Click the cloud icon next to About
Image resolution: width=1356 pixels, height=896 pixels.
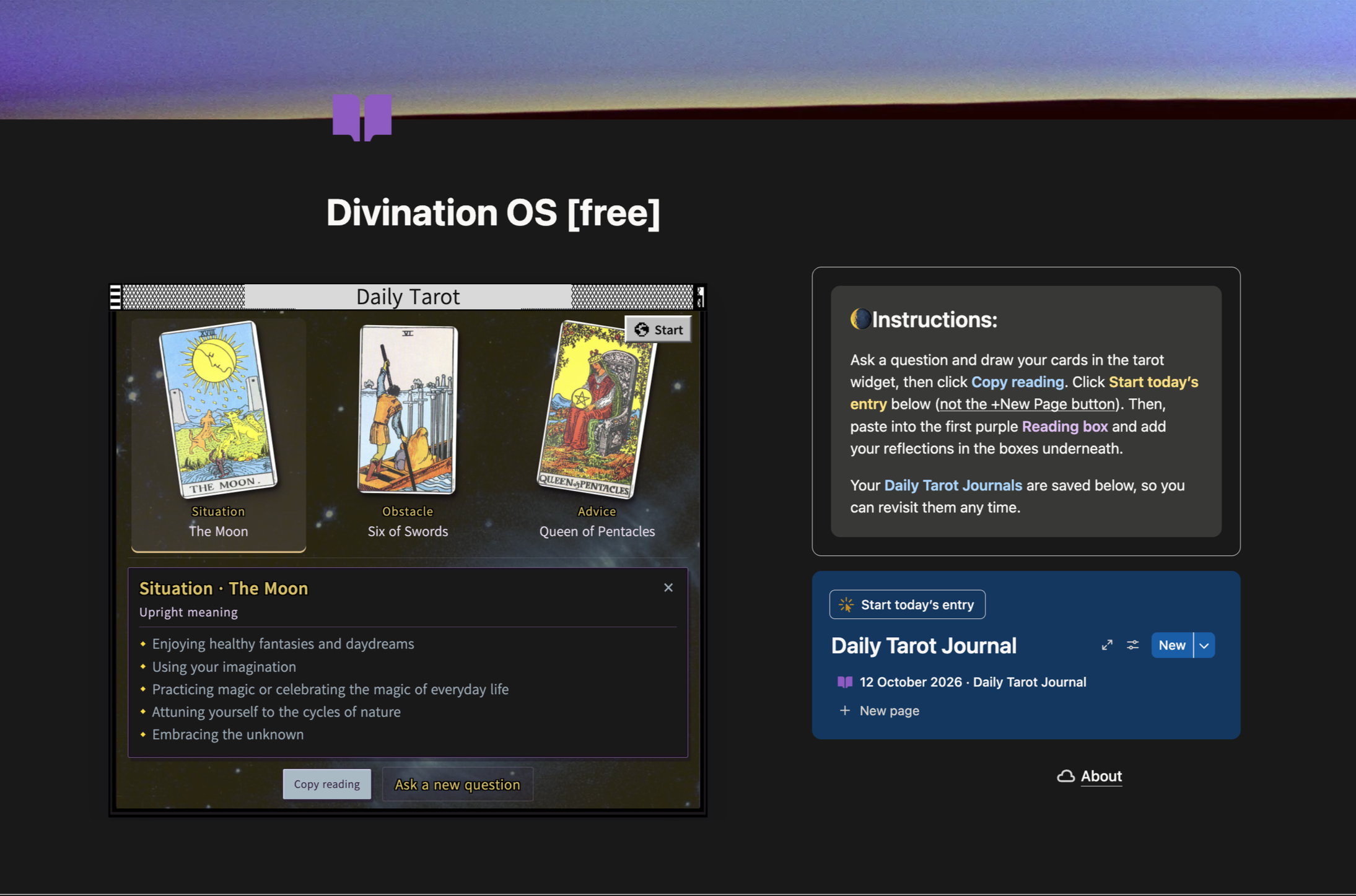(x=1065, y=776)
